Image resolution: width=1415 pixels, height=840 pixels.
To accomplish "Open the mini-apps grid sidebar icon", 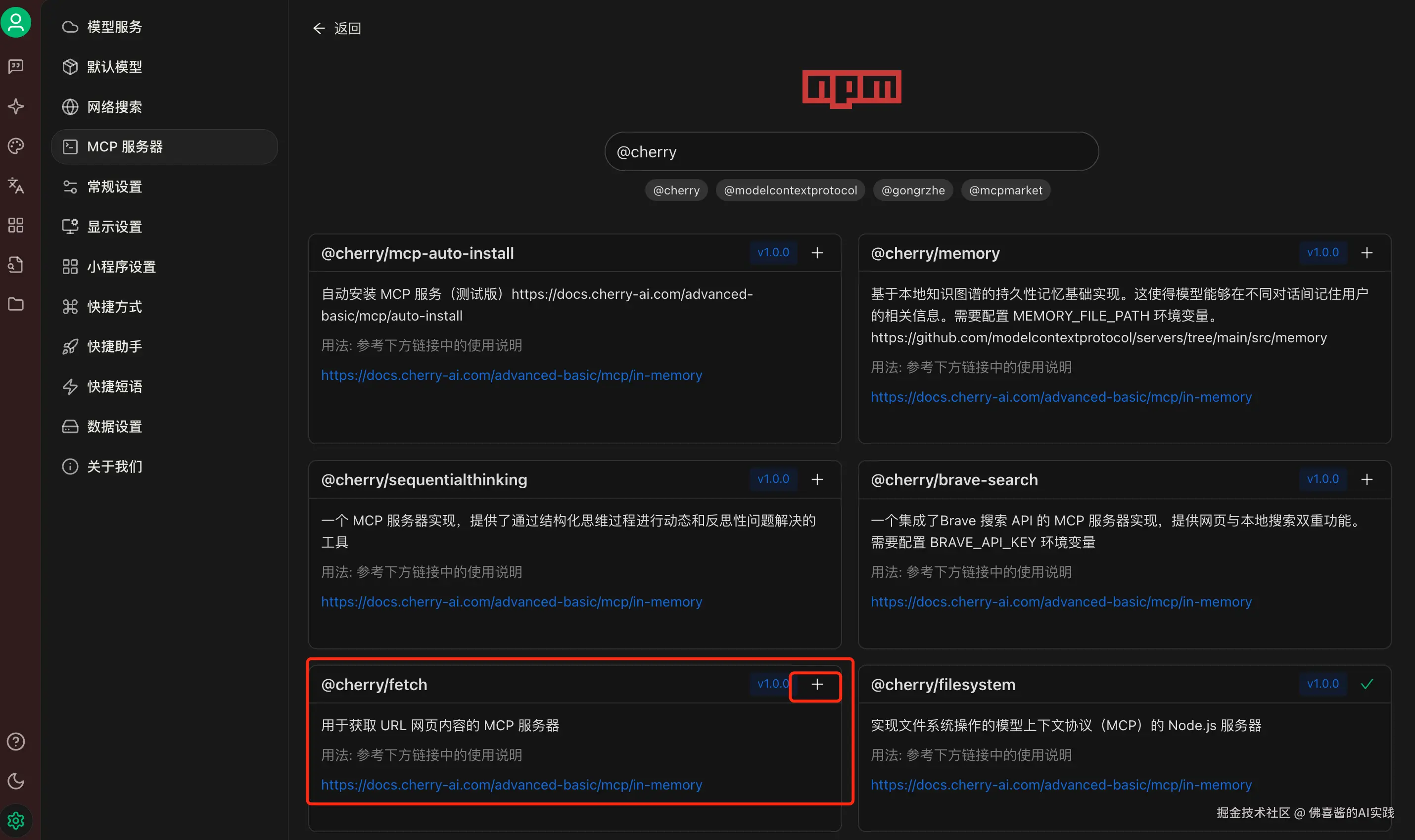I will coord(16,225).
